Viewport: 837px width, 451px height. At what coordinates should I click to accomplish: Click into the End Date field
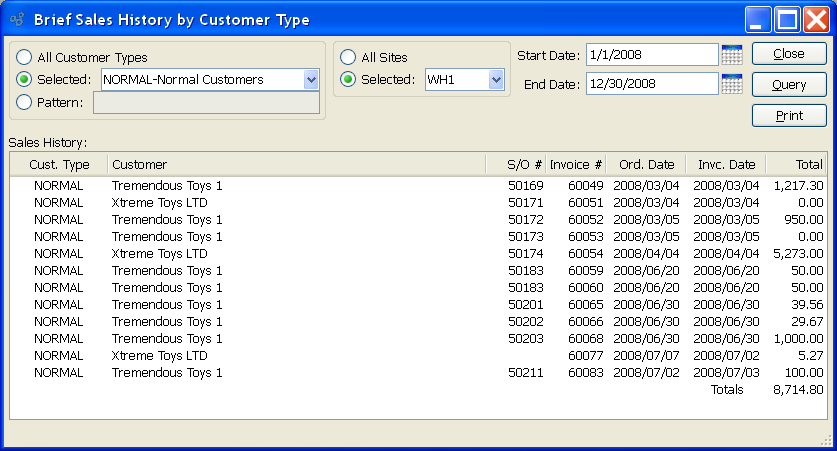click(x=651, y=84)
